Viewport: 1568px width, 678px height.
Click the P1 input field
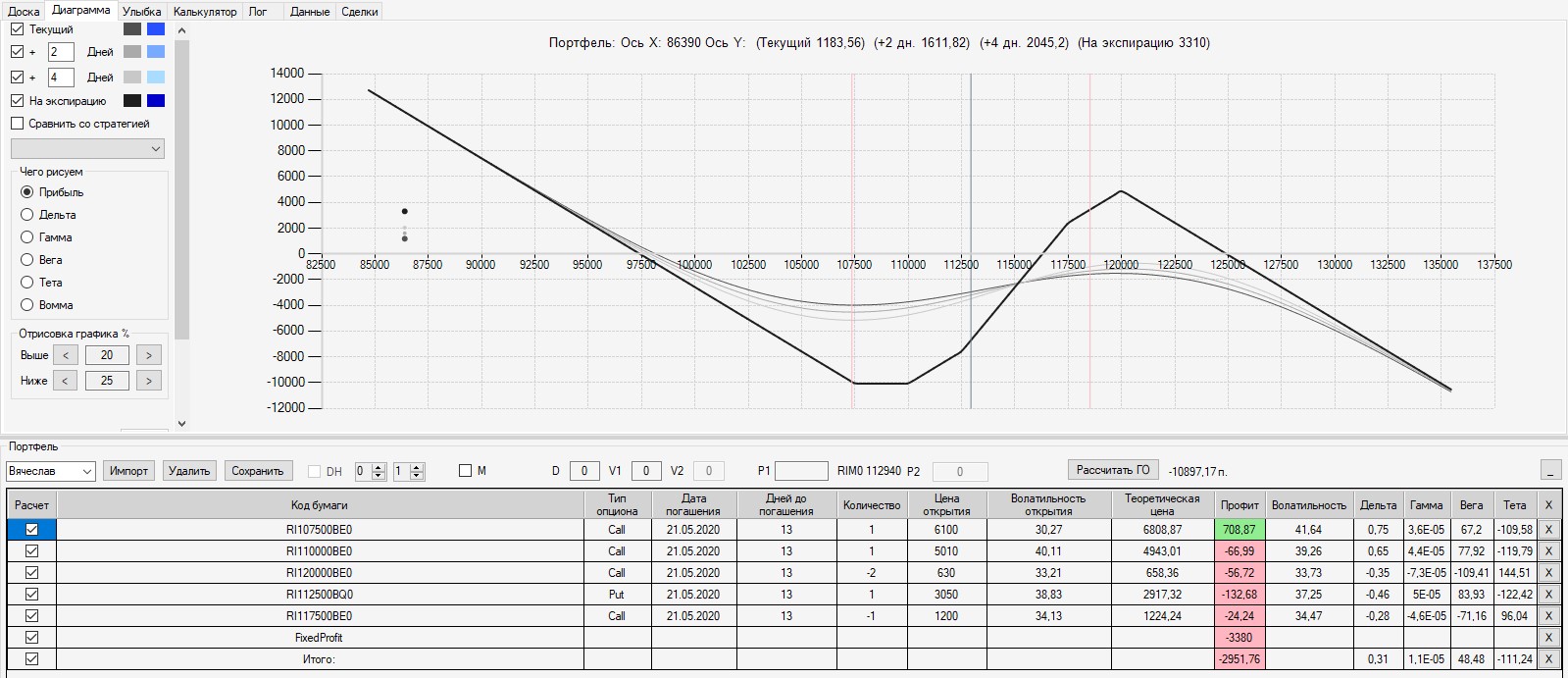802,471
